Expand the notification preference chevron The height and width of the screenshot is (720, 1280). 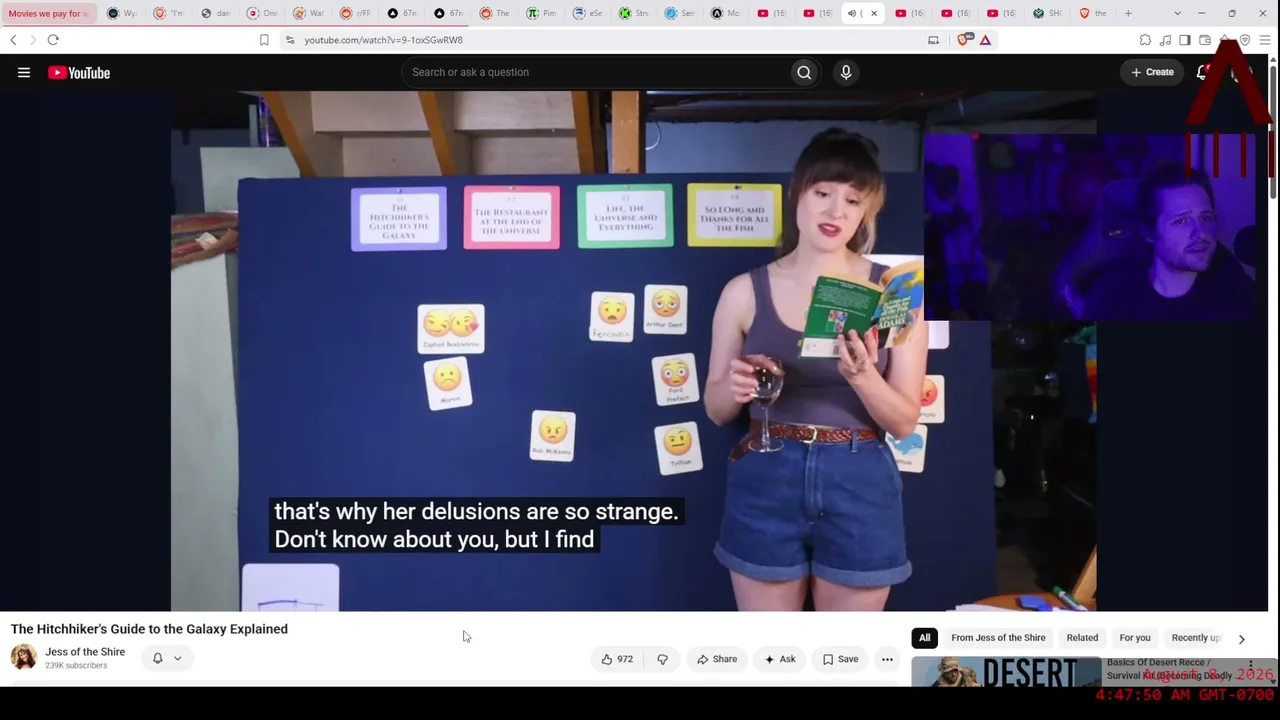pyautogui.click(x=178, y=658)
